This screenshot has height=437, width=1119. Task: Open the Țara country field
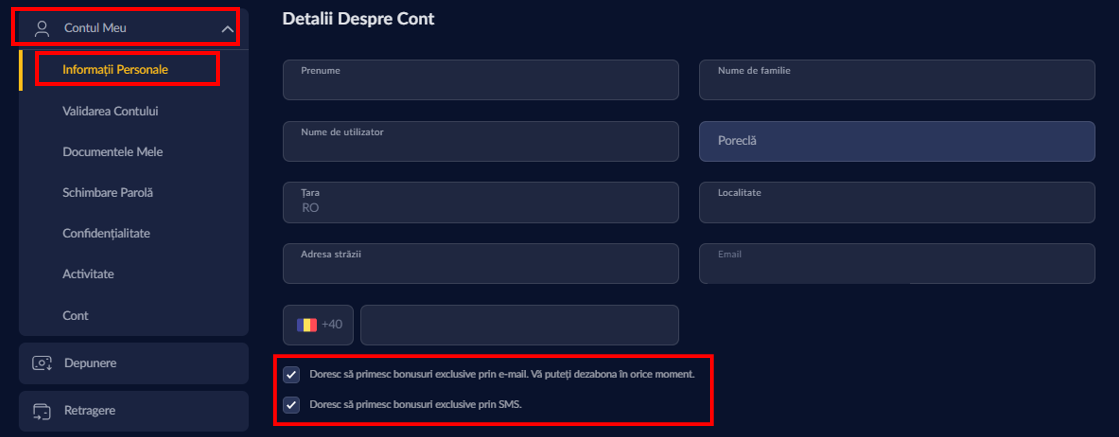point(481,202)
